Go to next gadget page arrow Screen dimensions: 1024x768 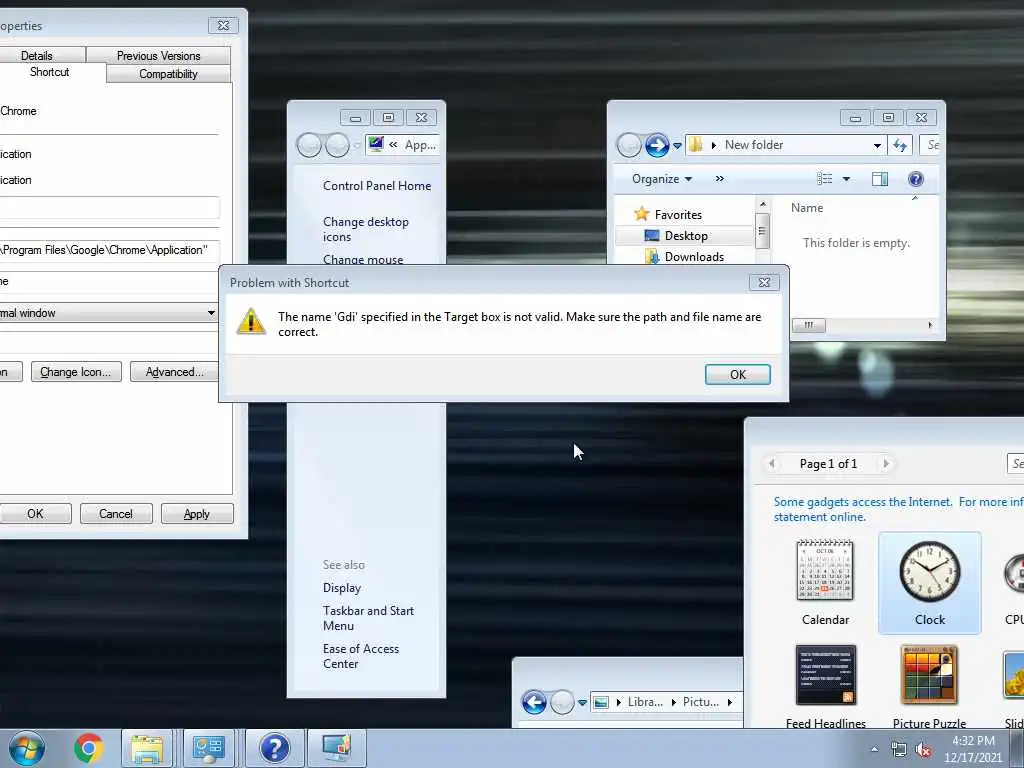tap(886, 464)
